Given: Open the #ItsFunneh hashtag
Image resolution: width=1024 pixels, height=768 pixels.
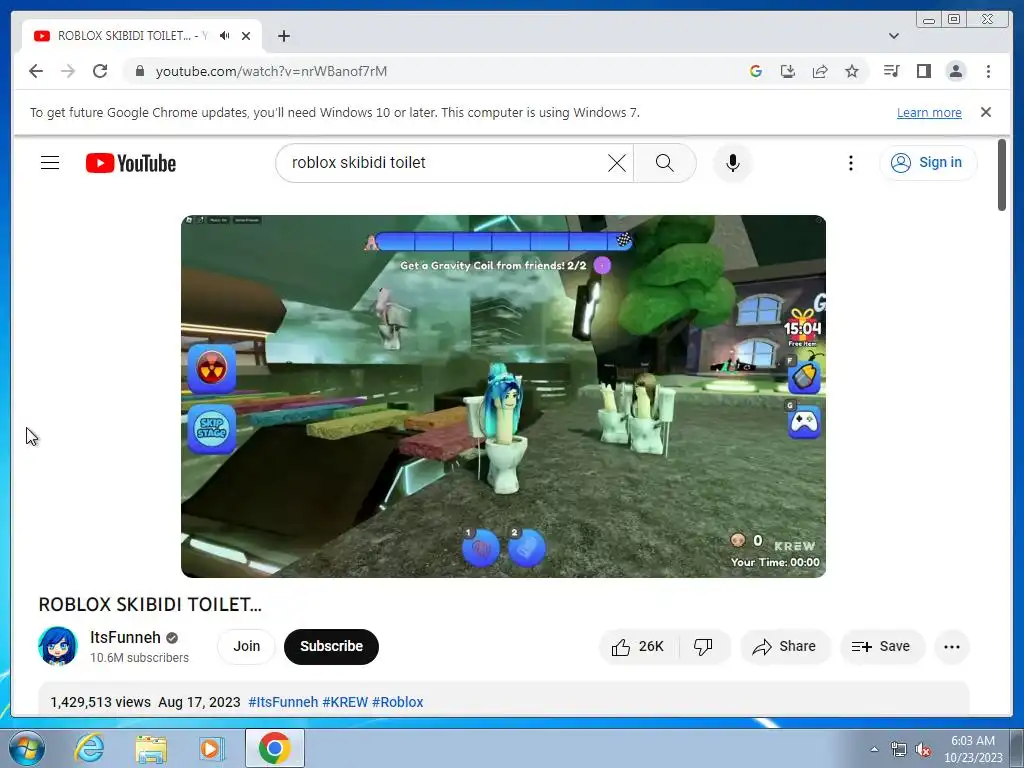Looking at the screenshot, I should (x=283, y=702).
